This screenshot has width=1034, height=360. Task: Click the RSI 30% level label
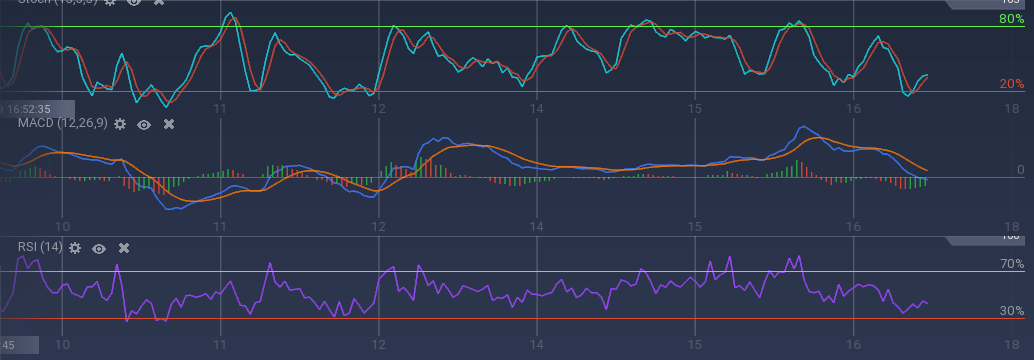pyautogui.click(x=1012, y=311)
